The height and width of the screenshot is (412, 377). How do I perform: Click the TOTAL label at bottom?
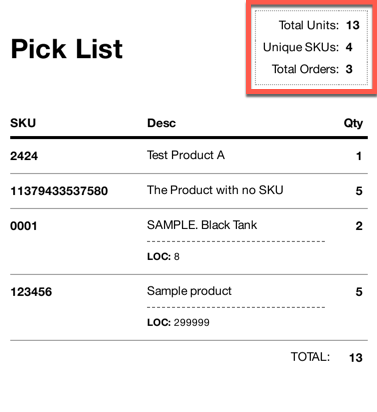tap(310, 357)
